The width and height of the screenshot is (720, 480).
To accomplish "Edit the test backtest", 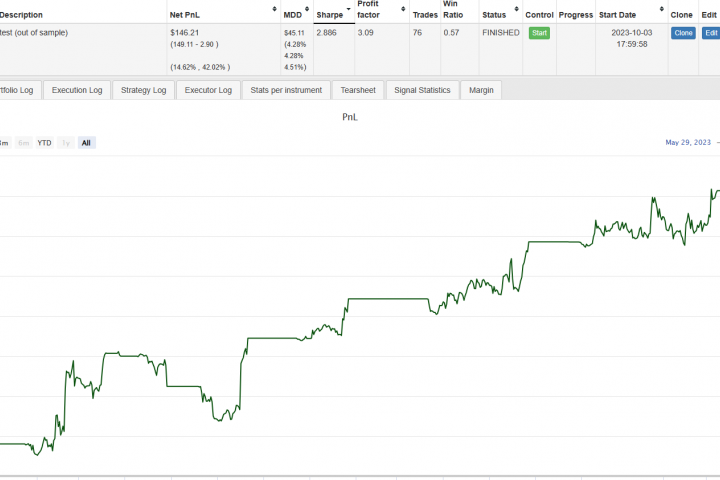I will pyautogui.click(x=711, y=33).
